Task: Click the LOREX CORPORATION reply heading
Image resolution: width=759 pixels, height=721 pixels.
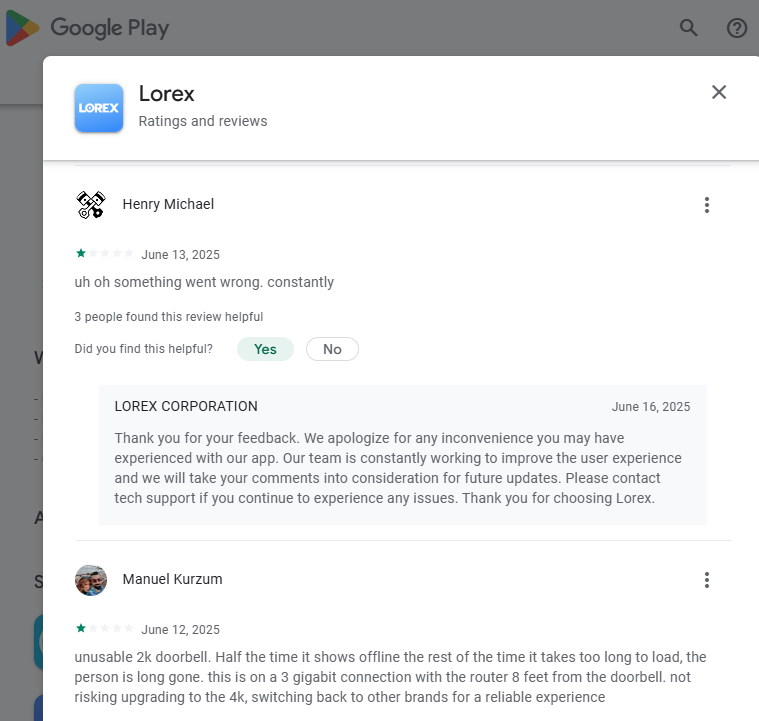Action: (x=186, y=406)
